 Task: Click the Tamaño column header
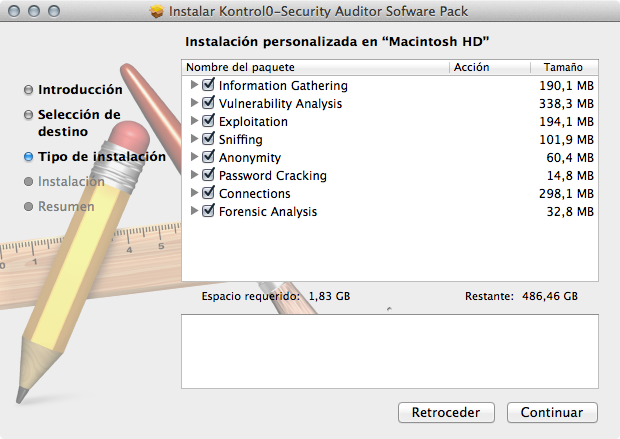click(564, 67)
